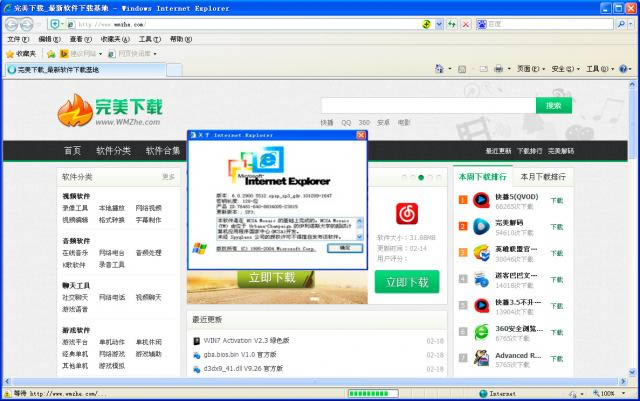Click the add-to-favorites-bar star icon
Screen dimensions: 640x401
(x=51, y=53)
